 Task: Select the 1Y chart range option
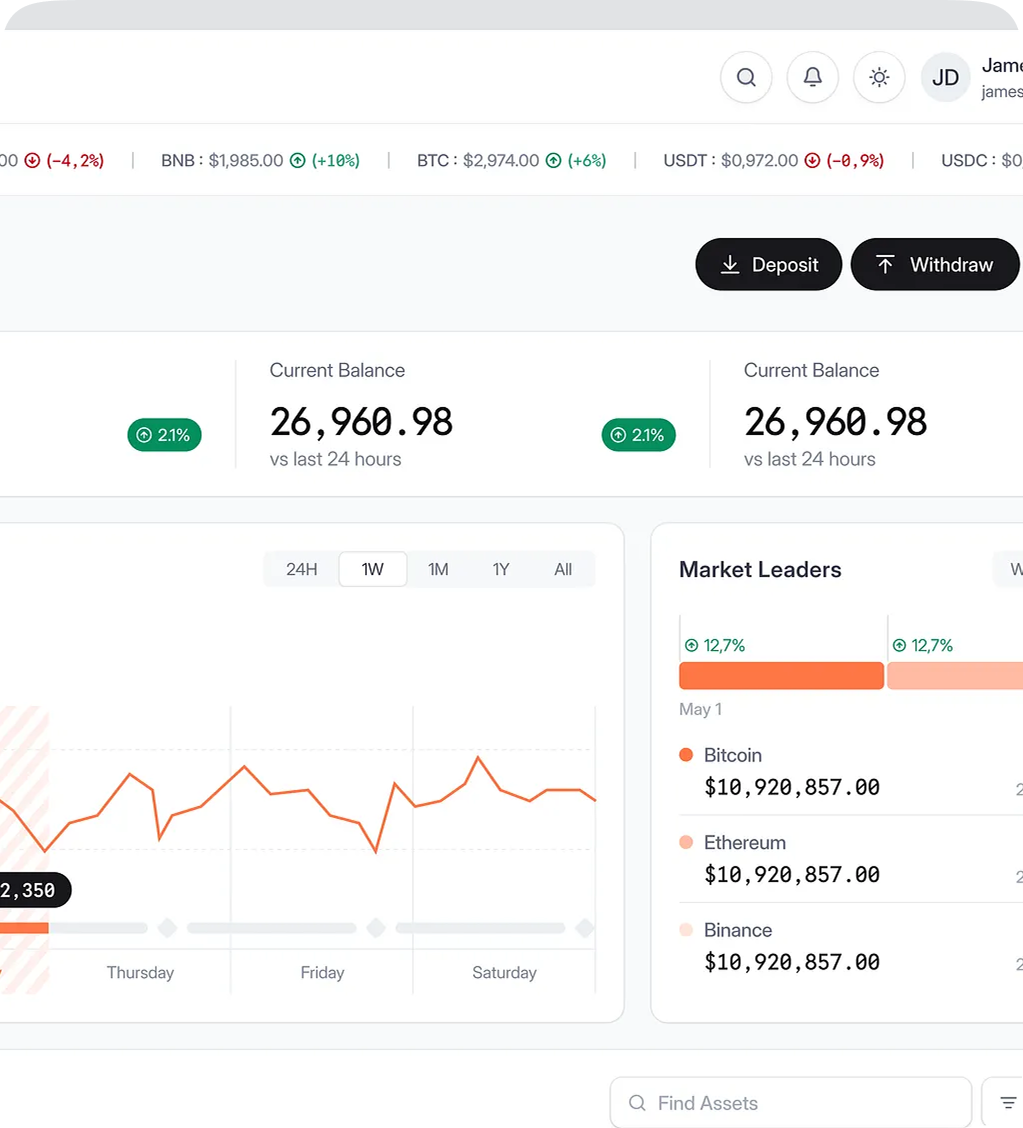coord(500,568)
